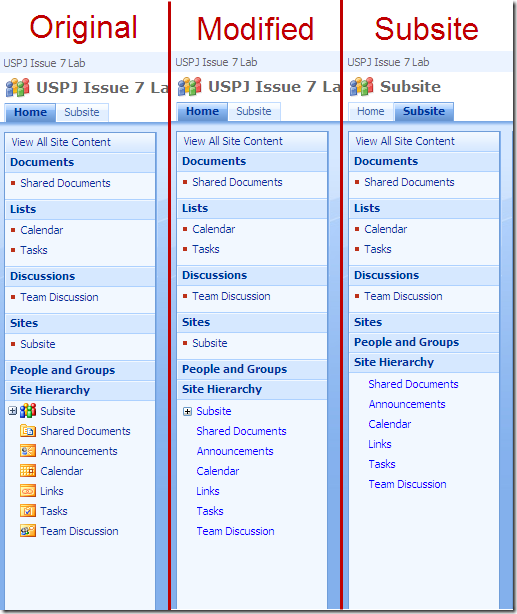Image resolution: width=517 pixels, height=614 pixels.
Task: Click USPJ Issue 7 Lab breadcrumb in Subsite panel
Action: (388, 62)
